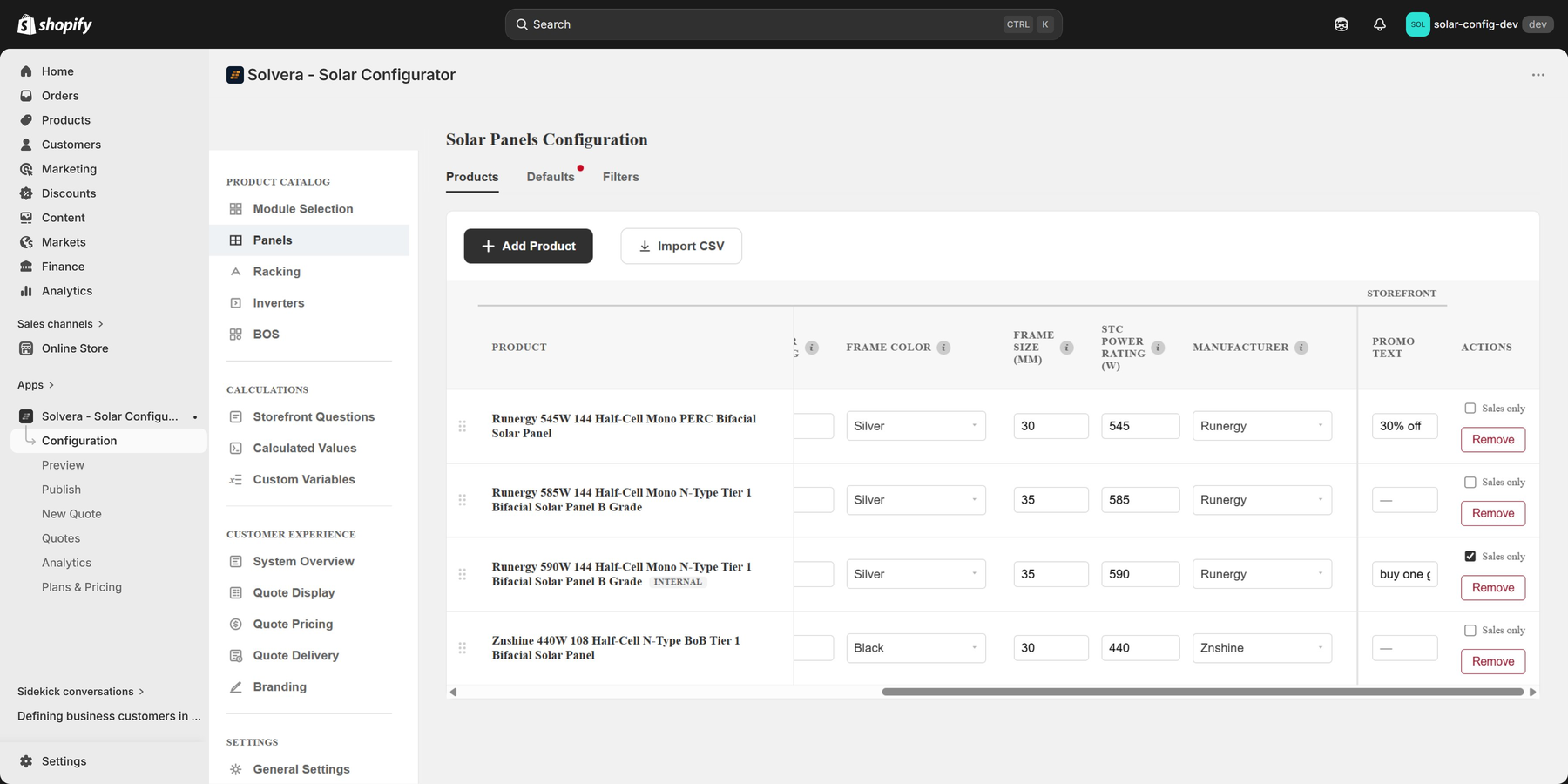1568x784 pixels.
Task: Expand the Apps section
Action: tap(36, 385)
